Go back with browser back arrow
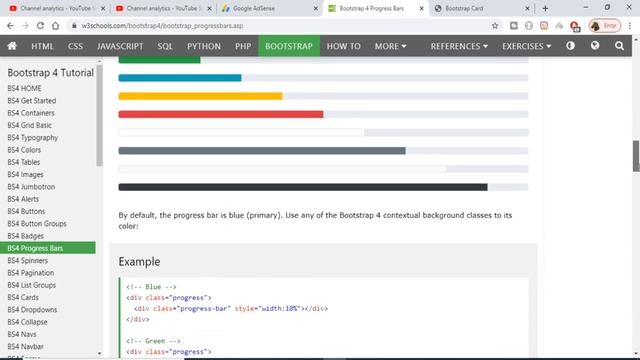Screen dimensions: 640x360 click(10, 26)
